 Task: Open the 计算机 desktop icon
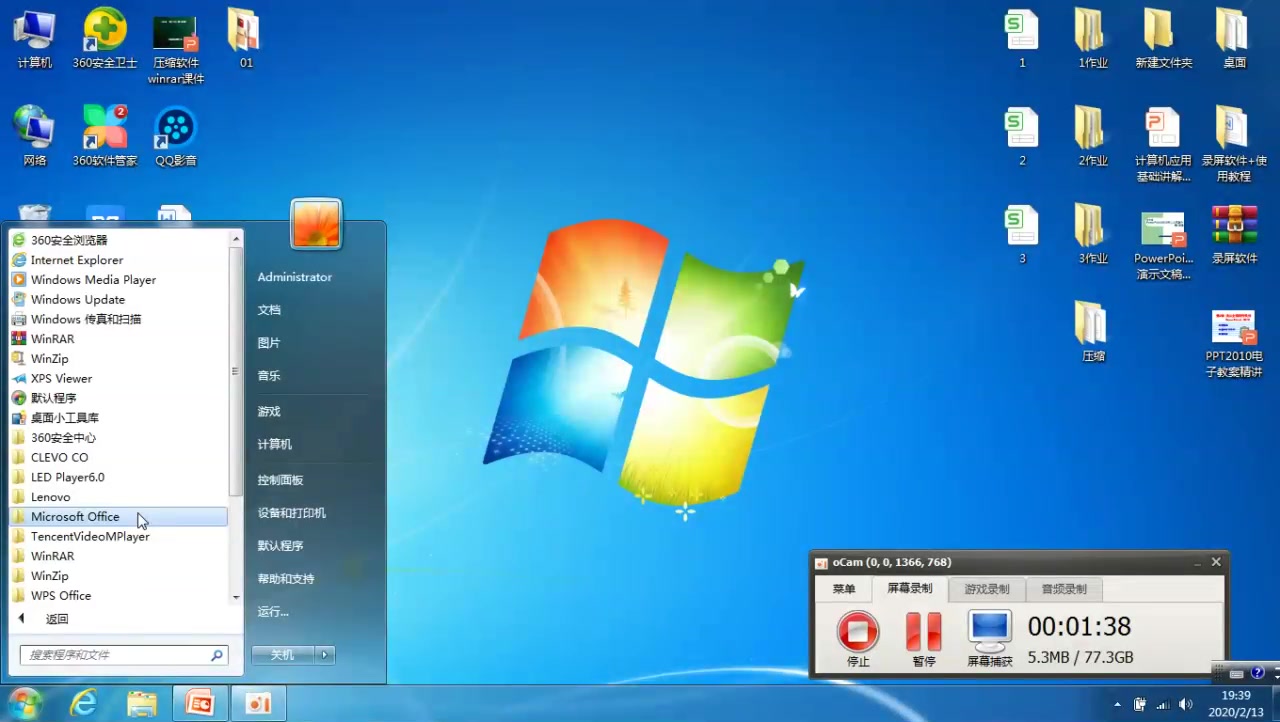pyautogui.click(x=34, y=40)
